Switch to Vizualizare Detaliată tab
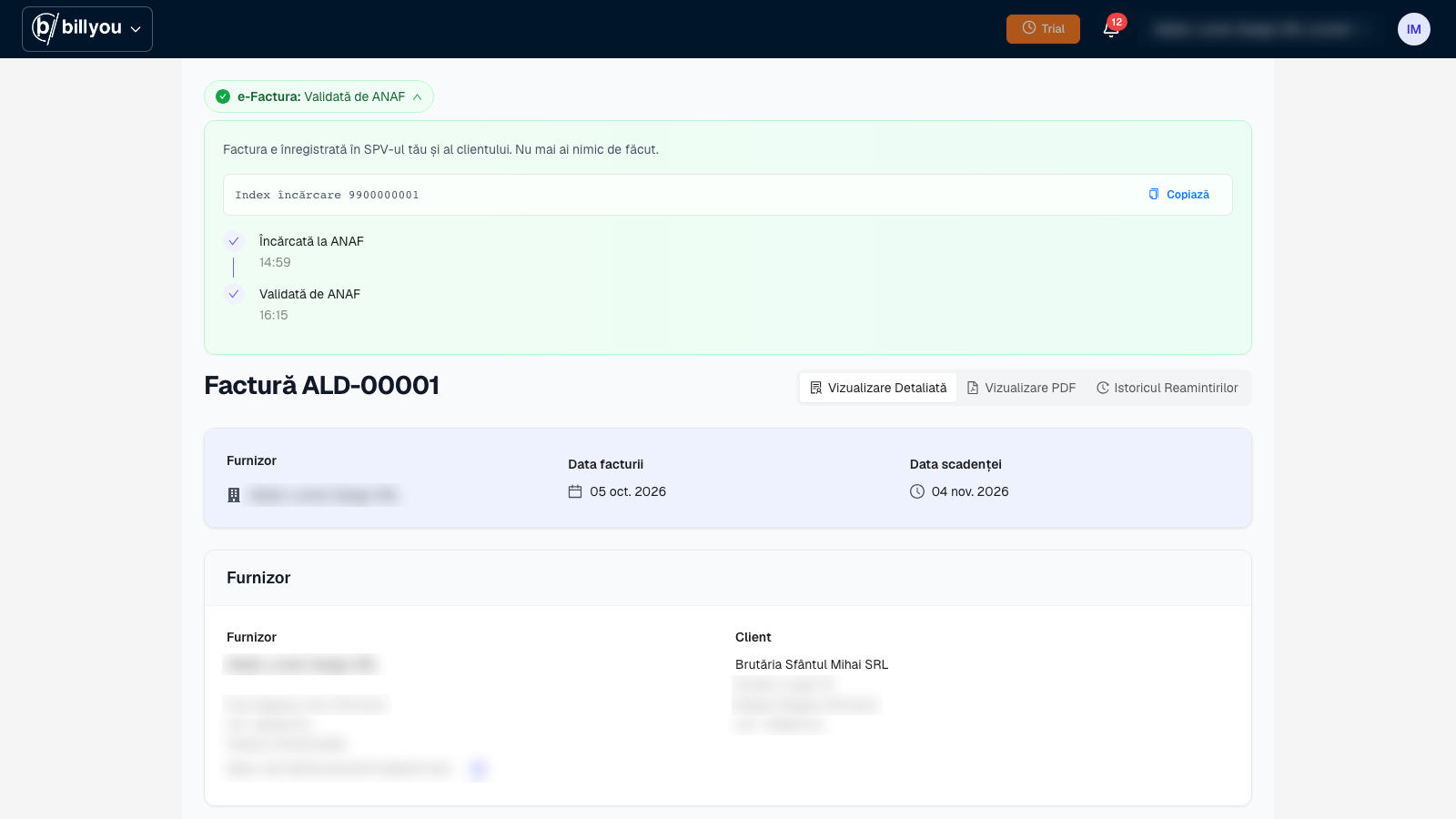Screen dimensions: 1456x819 pyautogui.click(x=878, y=388)
